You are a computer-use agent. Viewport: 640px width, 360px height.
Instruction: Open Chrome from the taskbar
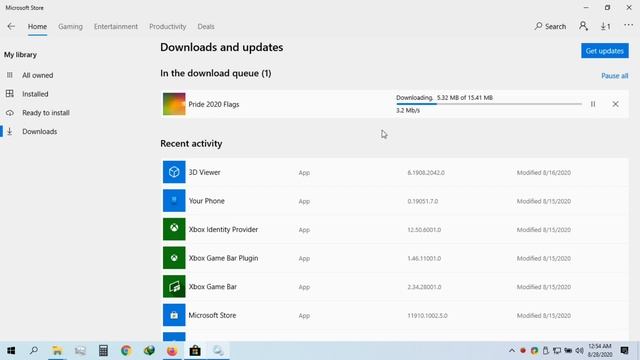126,351
